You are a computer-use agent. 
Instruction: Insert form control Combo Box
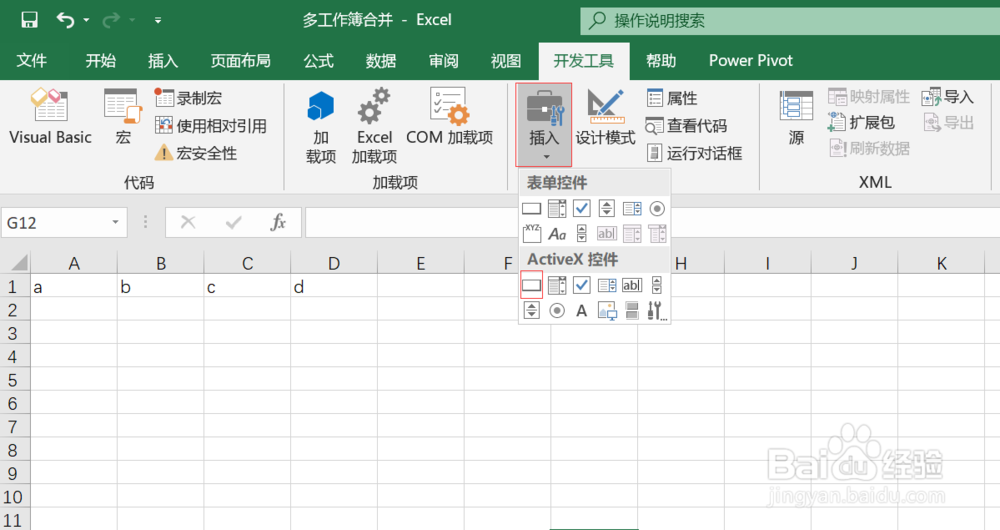tap(557, 209)
